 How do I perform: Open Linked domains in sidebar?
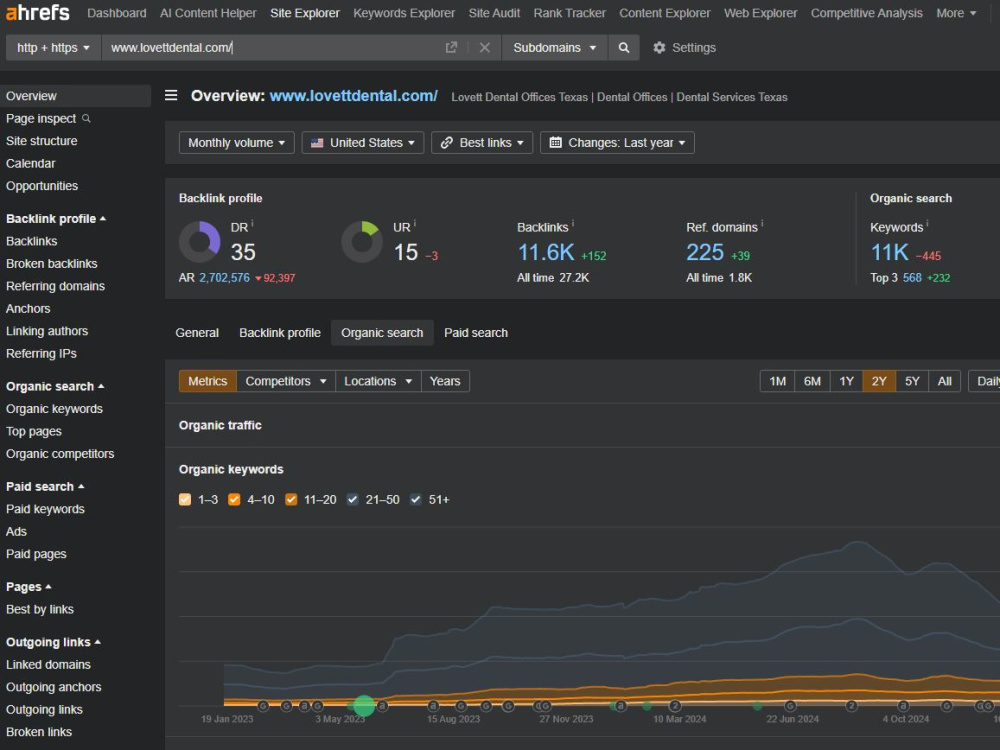click(x=48, y=664)
